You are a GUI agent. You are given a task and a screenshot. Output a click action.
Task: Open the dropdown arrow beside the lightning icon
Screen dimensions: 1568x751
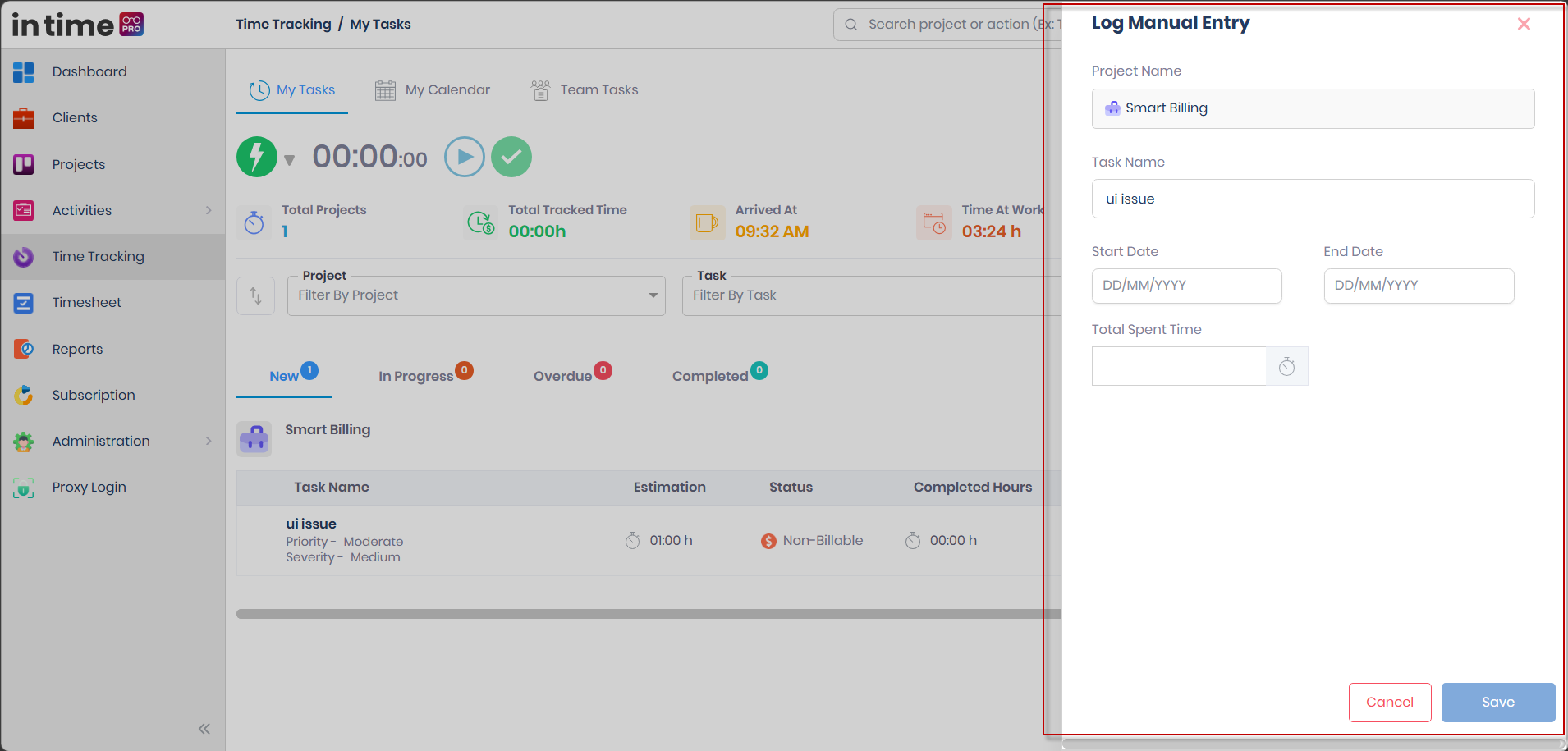[x=289, y=160]
